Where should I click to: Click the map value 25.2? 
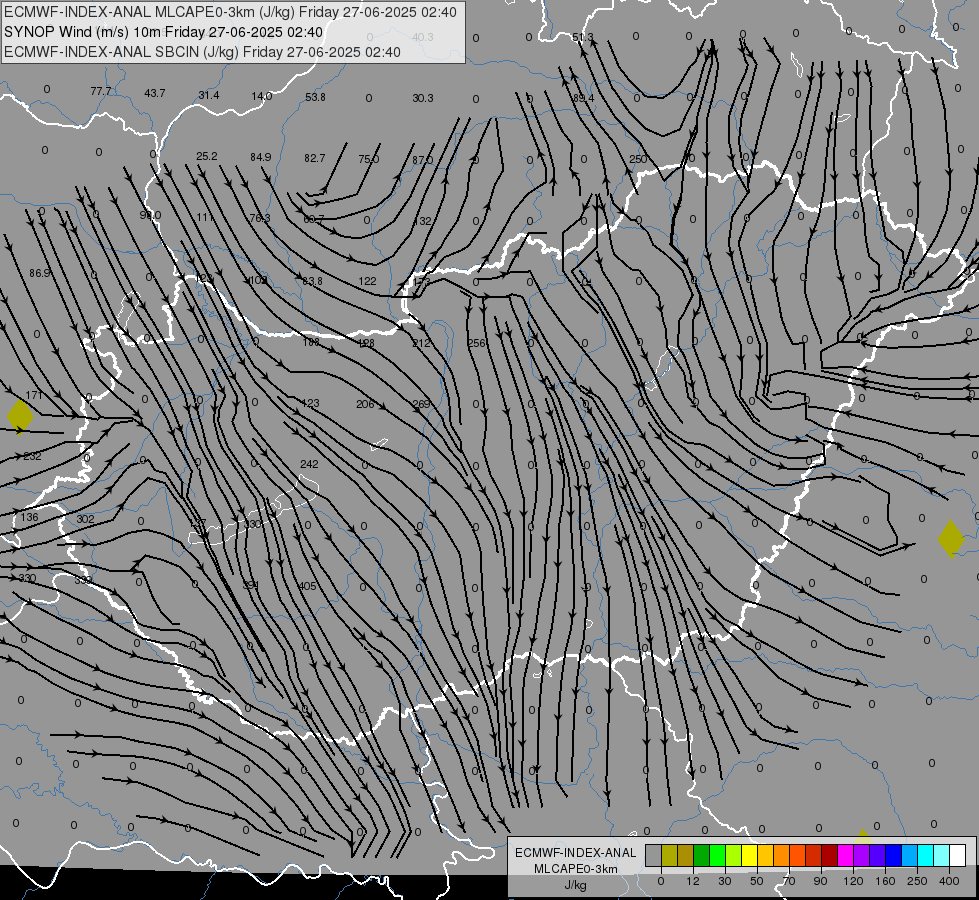[x=207, y=156]
